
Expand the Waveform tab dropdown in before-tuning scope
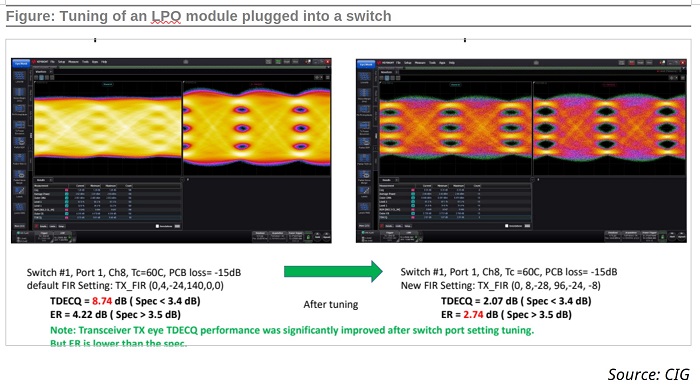51,71
